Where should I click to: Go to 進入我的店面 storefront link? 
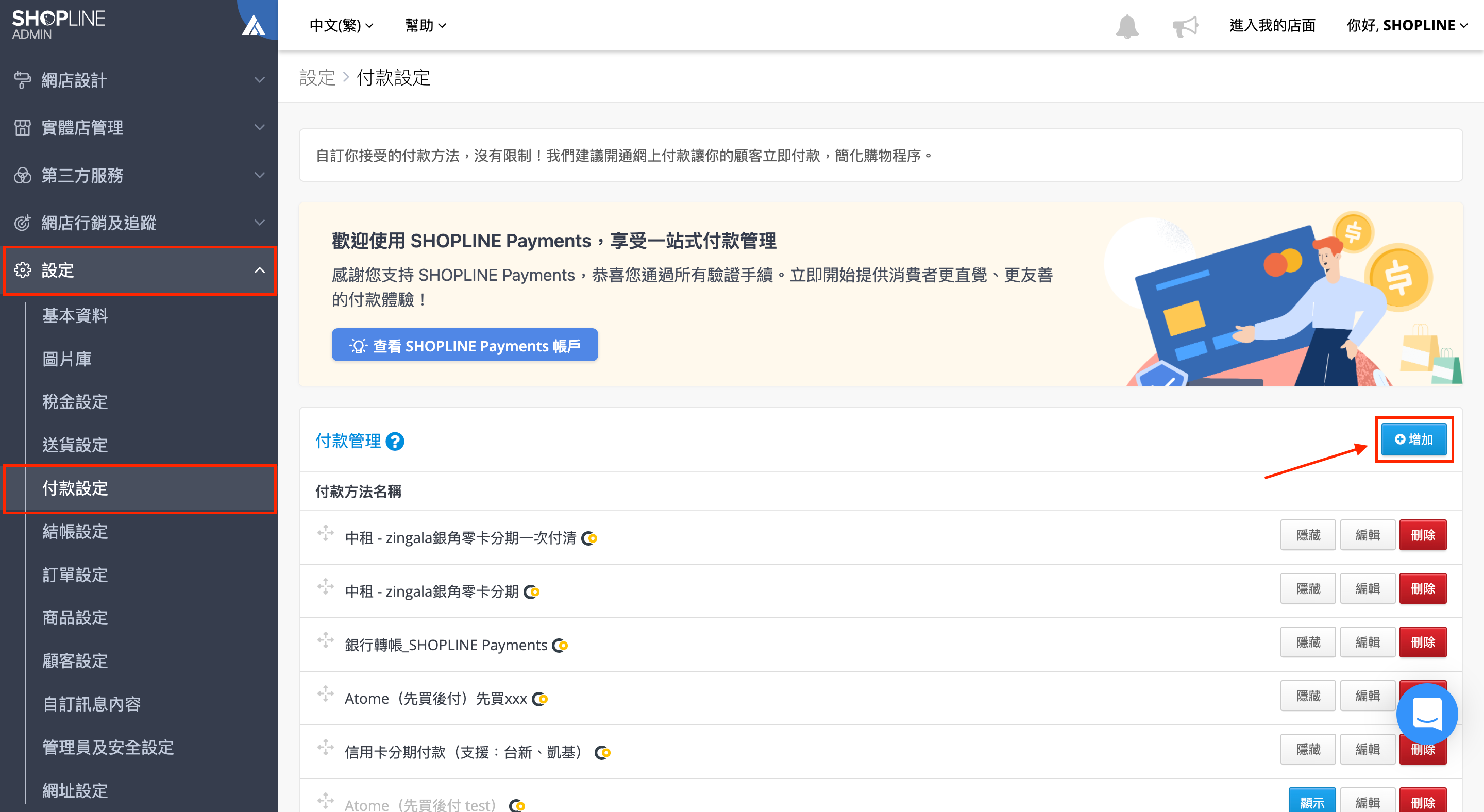[1273, 25]
